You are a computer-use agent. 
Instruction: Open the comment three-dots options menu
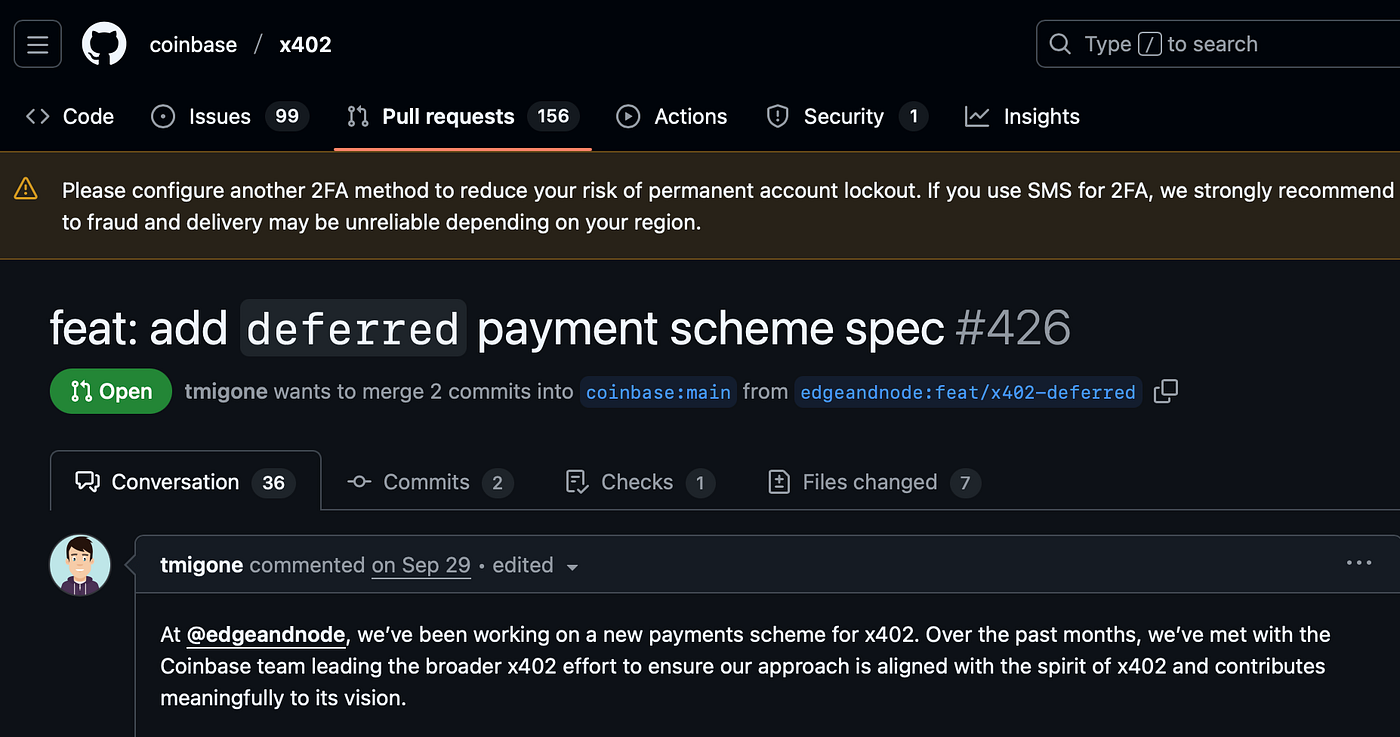tap(1359, 563)
